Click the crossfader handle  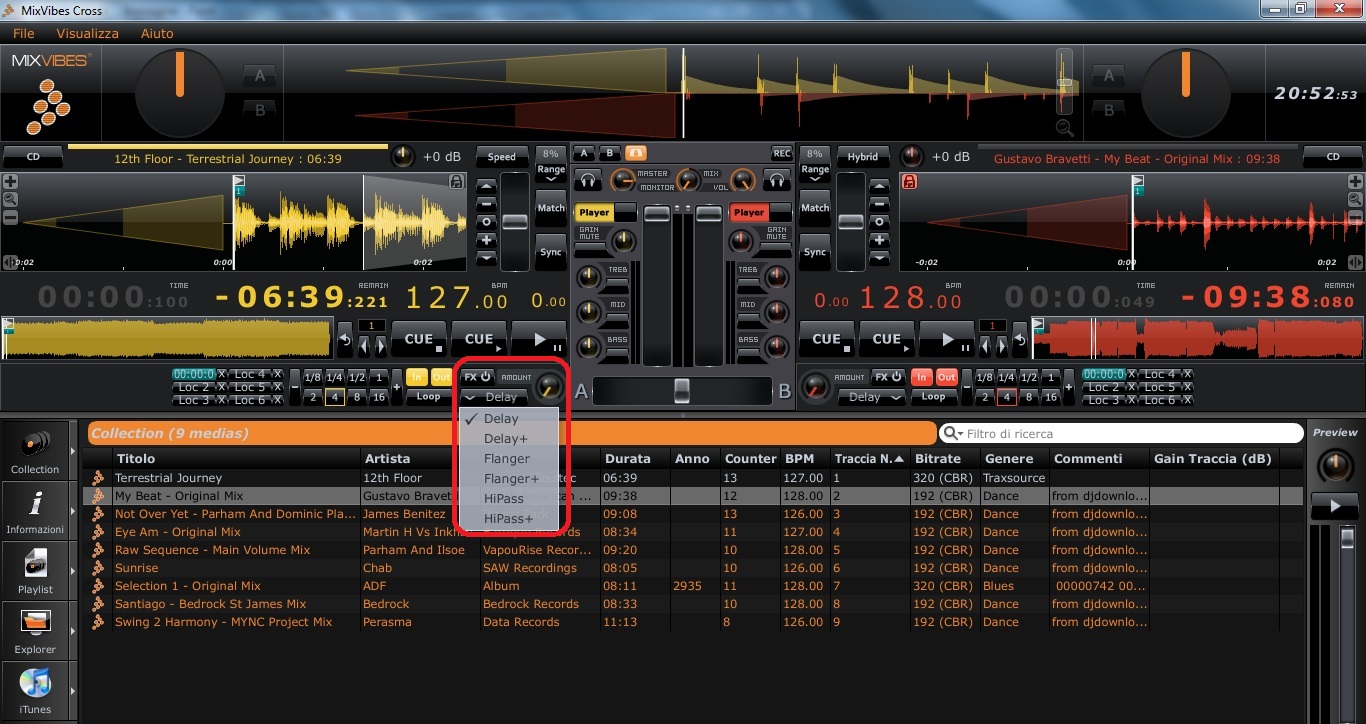click(x=682, y=390)
